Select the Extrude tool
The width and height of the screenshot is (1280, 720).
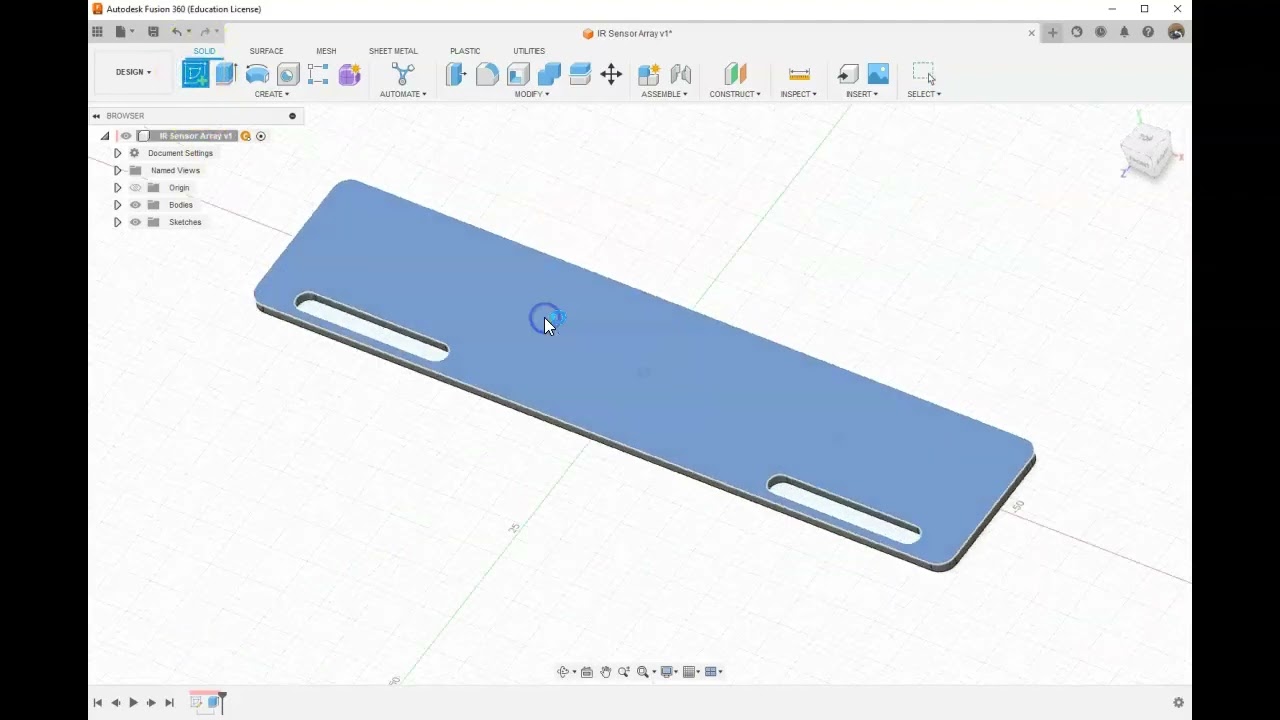point(226,74)
